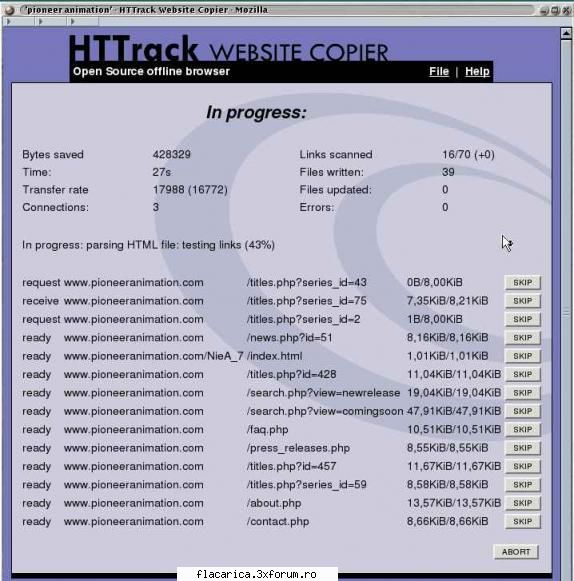Skip the contact.php download

pyautogui.click(x=522, y=521)
